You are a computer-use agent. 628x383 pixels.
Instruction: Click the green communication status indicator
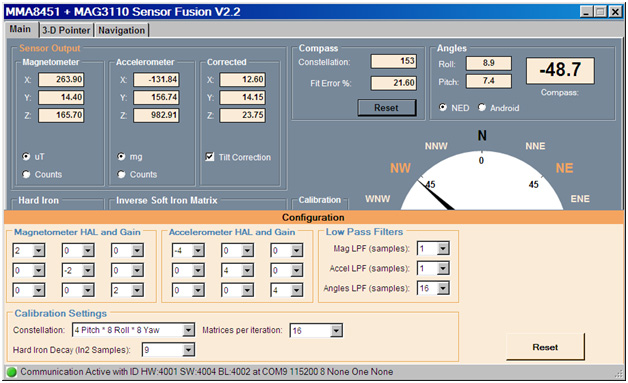(x=12, y=372)
